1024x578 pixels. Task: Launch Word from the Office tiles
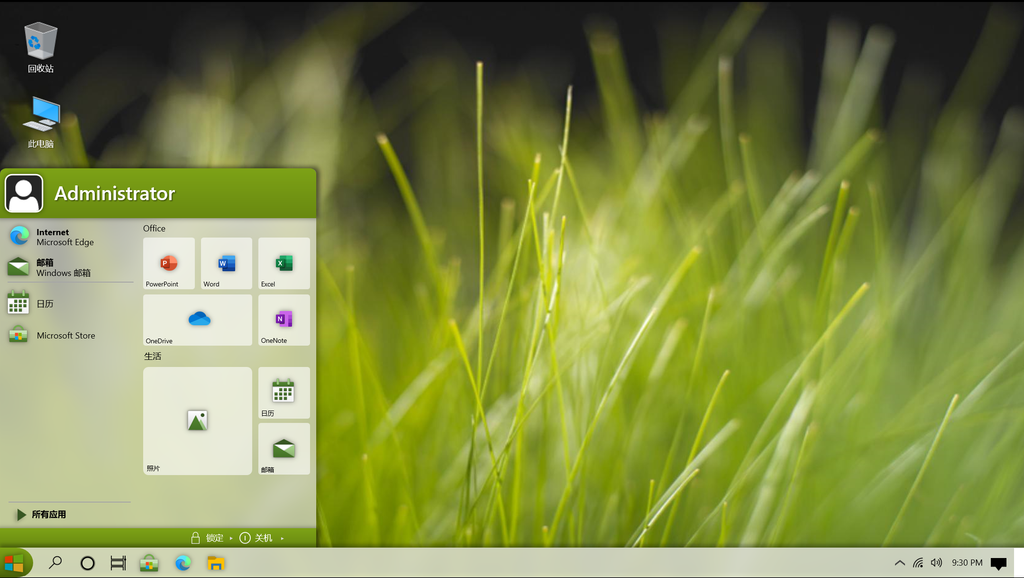coord(226,263)
